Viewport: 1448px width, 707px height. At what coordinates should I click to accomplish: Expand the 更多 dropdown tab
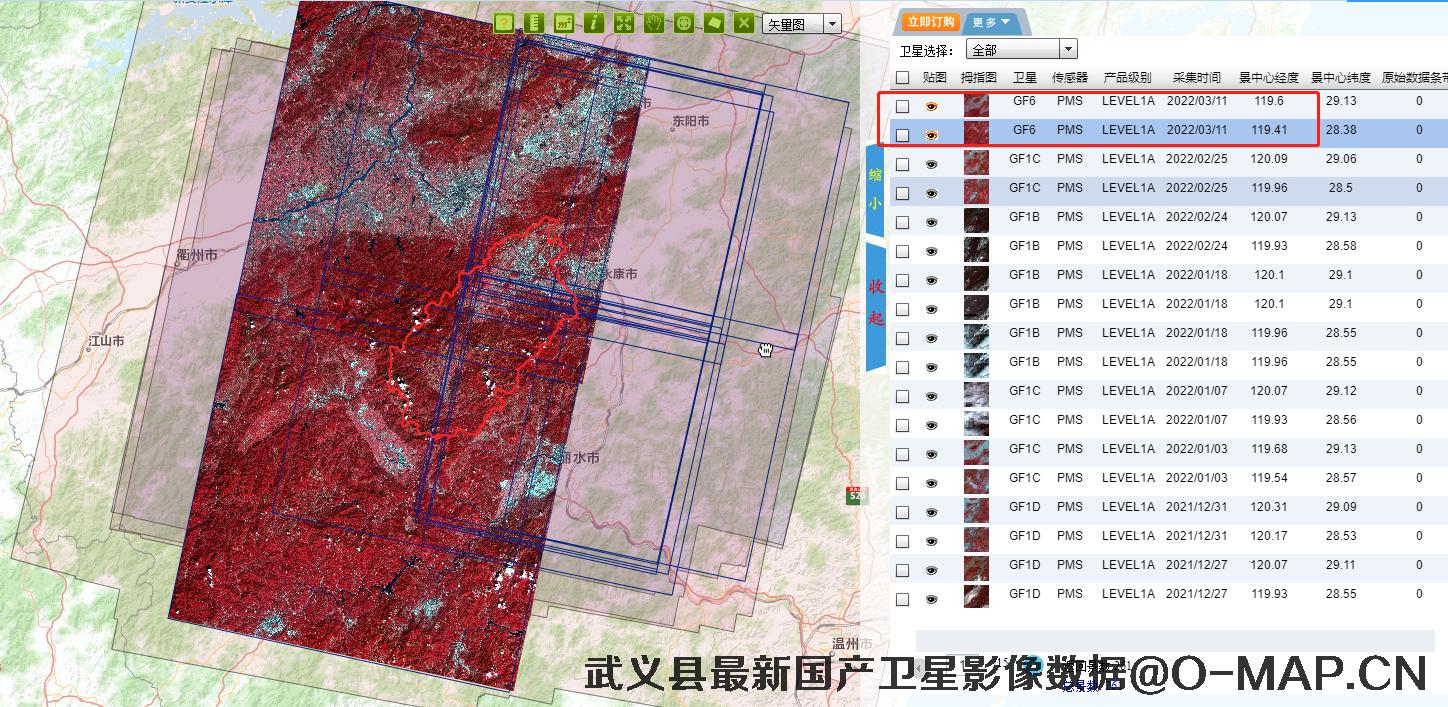tap(992, 22)
